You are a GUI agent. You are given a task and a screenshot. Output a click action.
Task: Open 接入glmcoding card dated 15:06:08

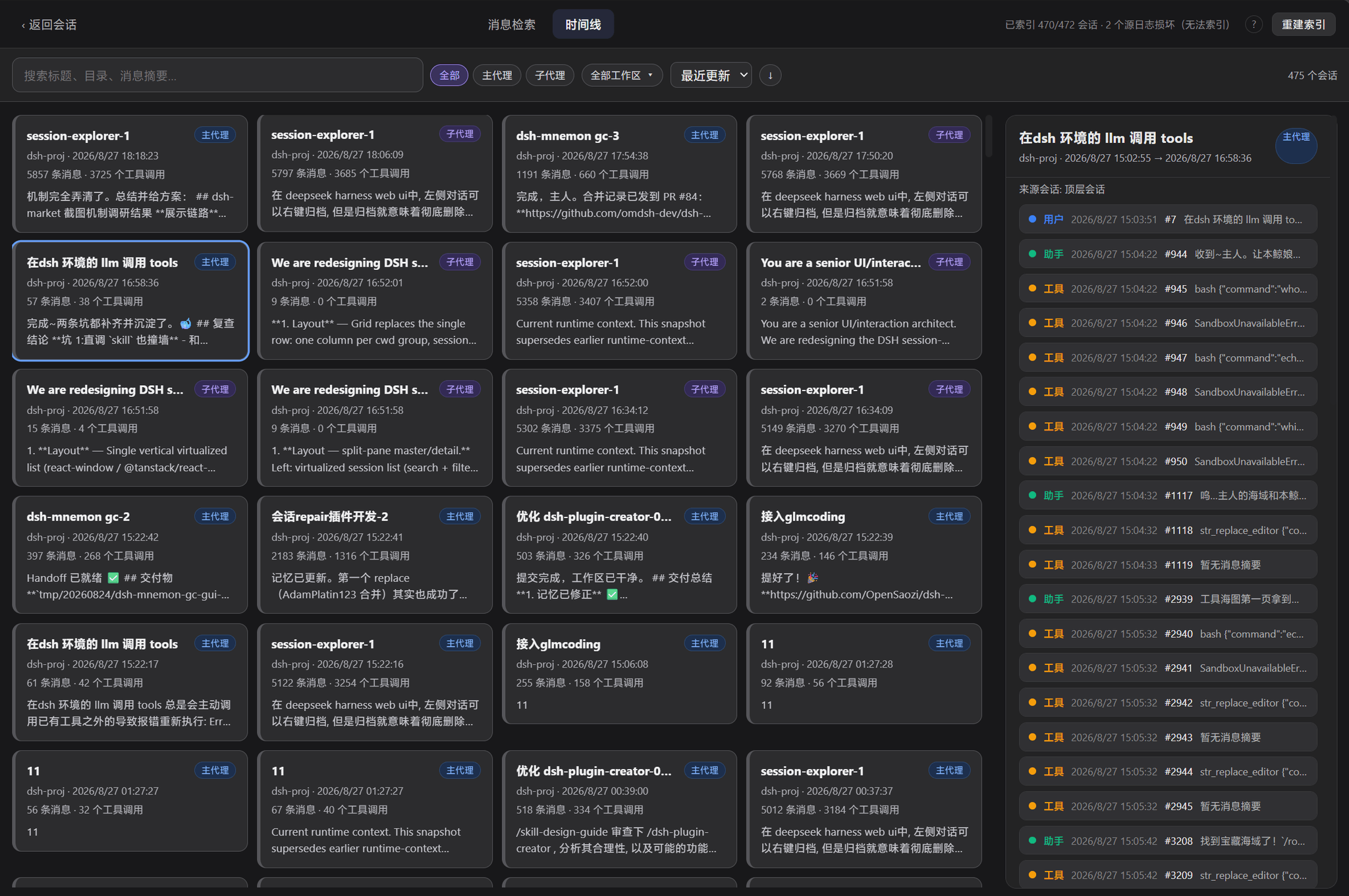[x=619, y=673]
